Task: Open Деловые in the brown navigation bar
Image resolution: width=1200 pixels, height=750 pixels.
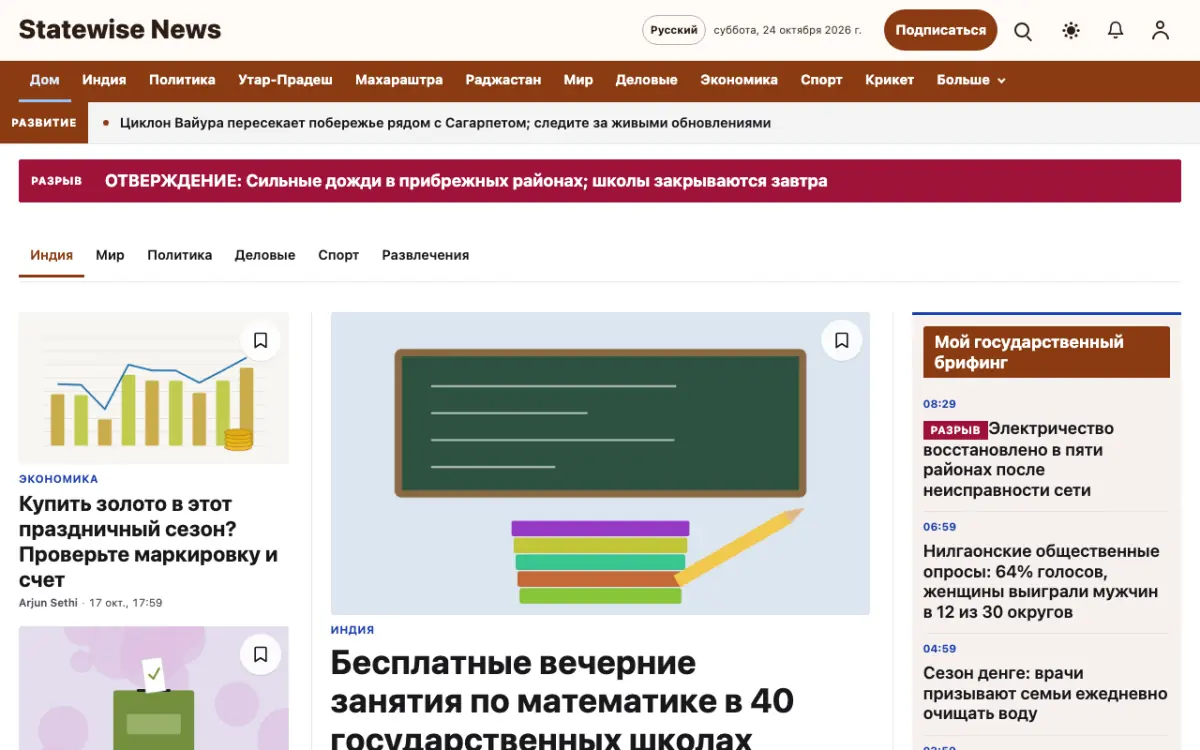Action: [x=646, y=80]
